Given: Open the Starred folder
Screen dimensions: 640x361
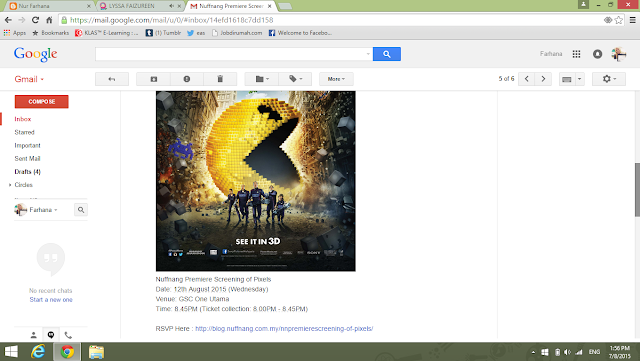Looking at the screenshot, I should (x=24, y=132).
